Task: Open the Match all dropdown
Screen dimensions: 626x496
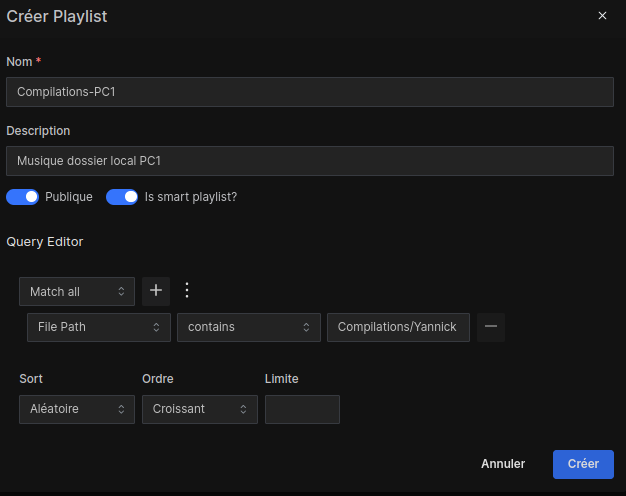Action: click(x=77, y=292)
